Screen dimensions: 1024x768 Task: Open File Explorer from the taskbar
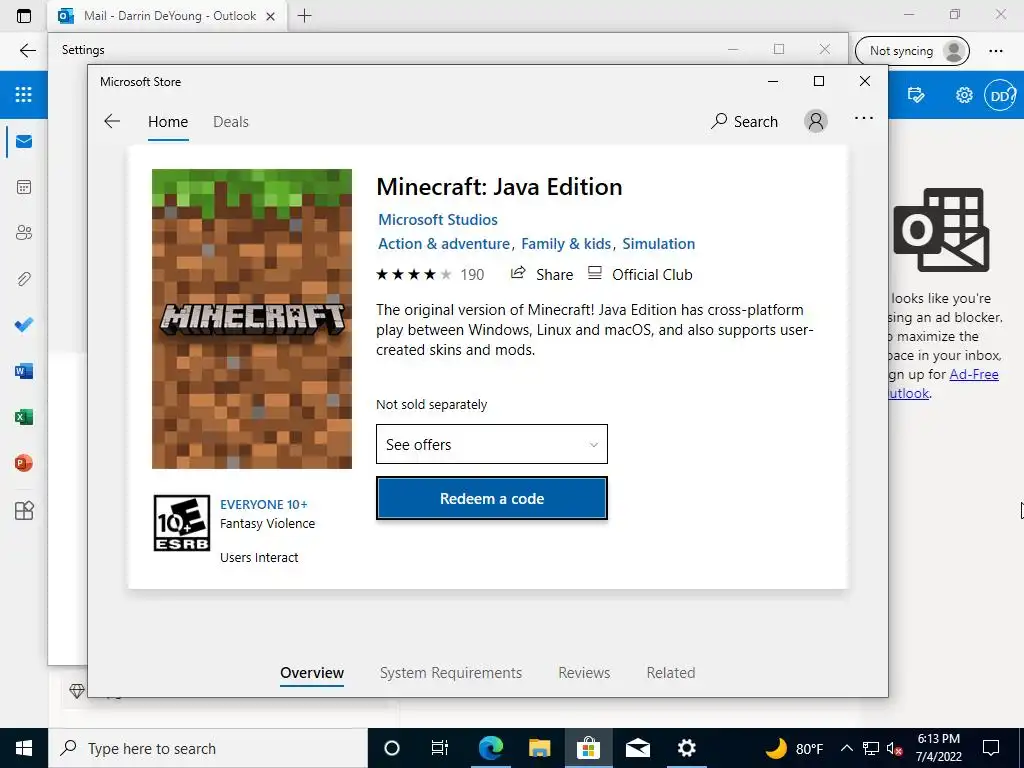pyautogui.click(x=539, y=748)
